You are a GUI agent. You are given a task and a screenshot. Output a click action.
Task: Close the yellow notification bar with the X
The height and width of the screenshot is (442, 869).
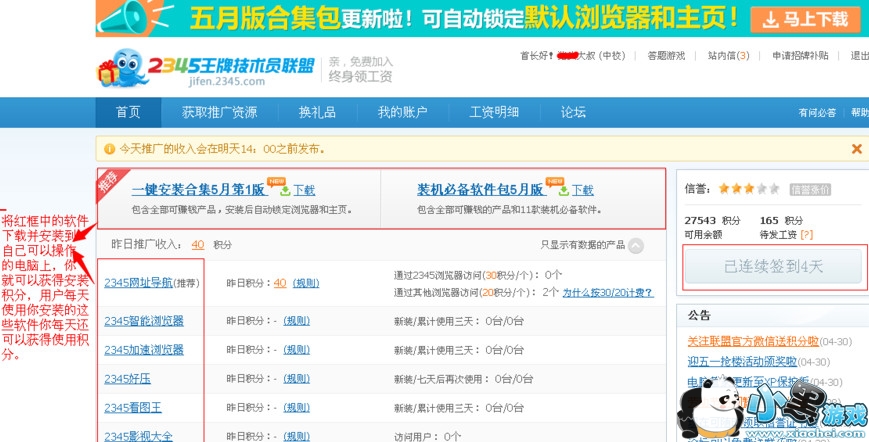[x=856, y=149]
